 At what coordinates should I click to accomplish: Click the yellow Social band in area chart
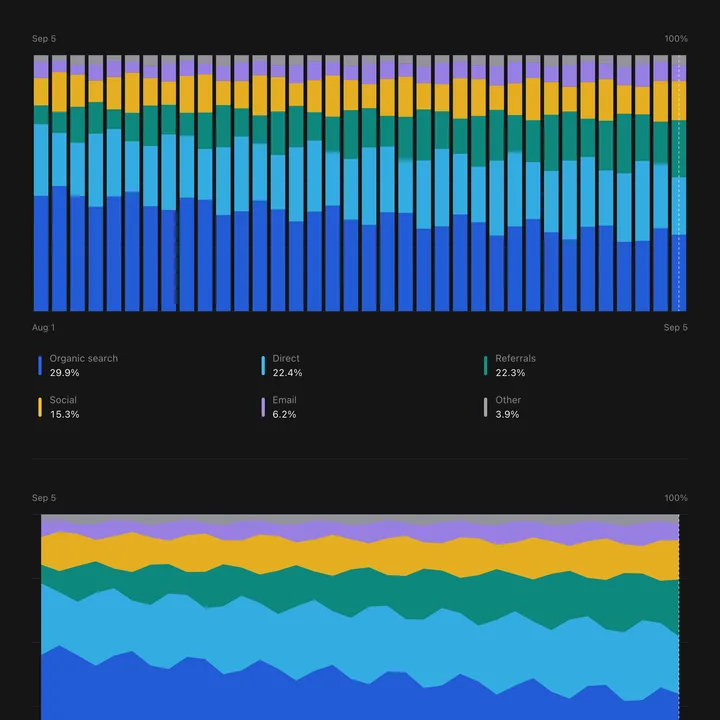click(360, 555)
